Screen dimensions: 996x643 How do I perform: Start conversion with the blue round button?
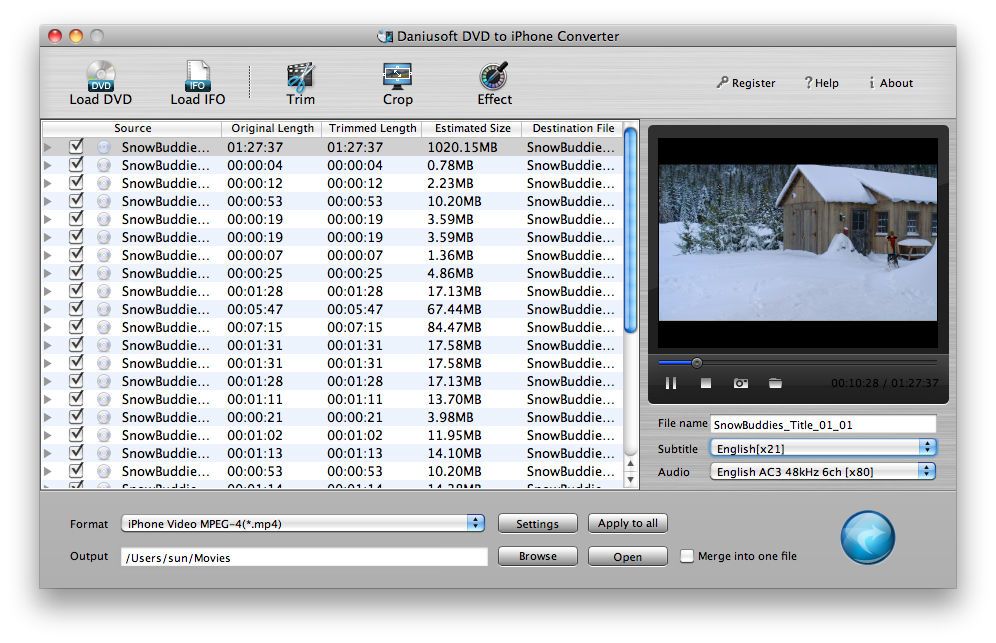coord(868,538)
